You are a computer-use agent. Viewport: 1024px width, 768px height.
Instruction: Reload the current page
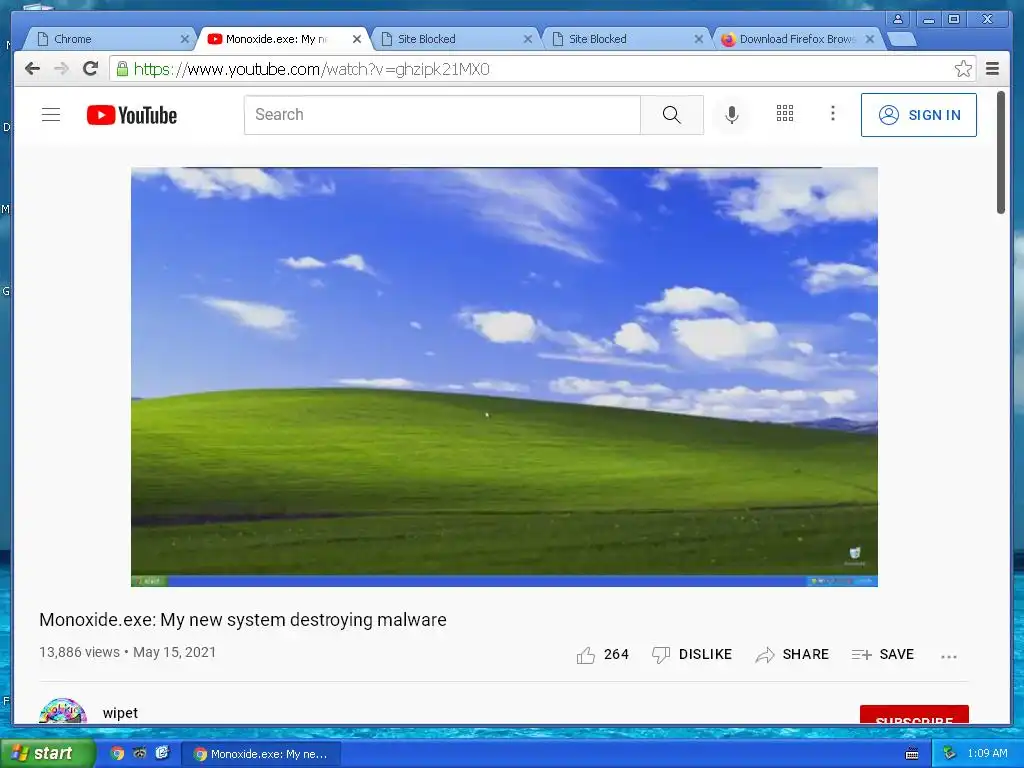[90, 69]
